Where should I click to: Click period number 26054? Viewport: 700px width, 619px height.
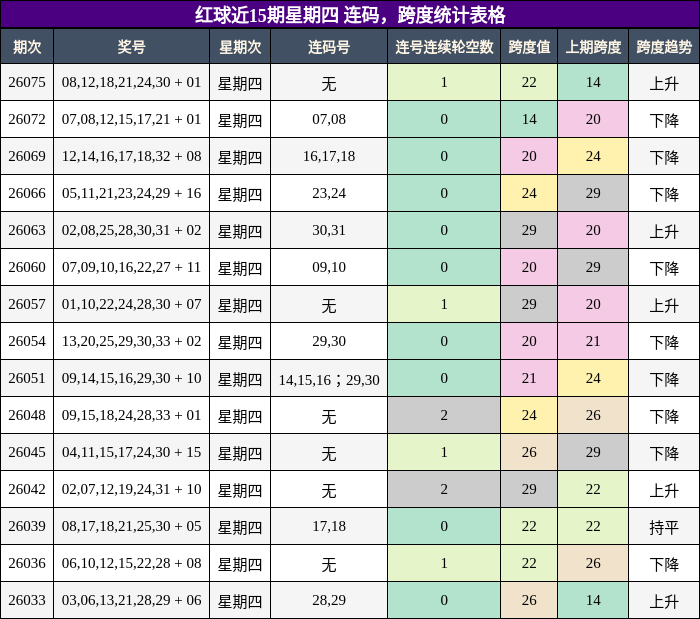coord(27,341)
